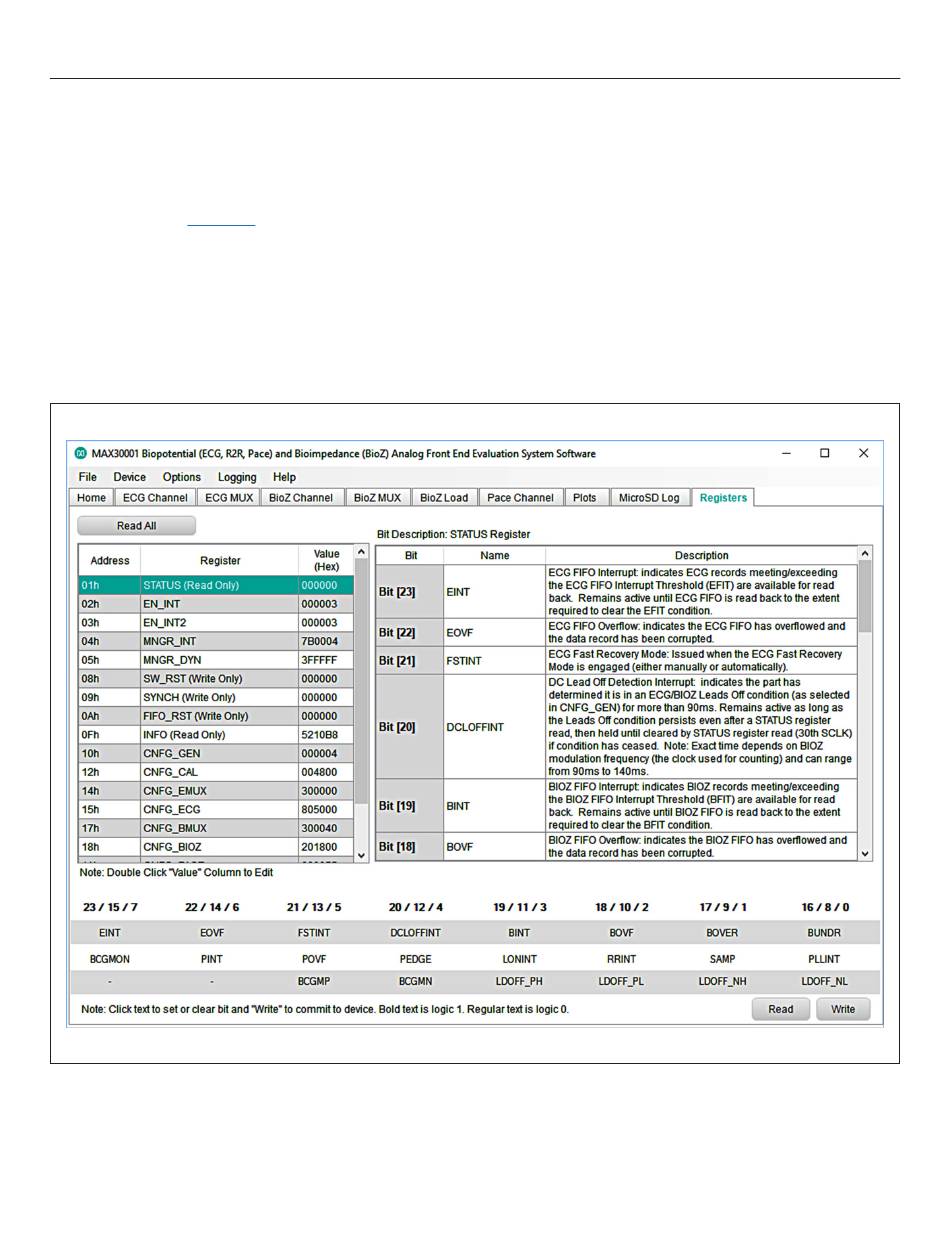Toggle the EINT bit
The width and height of the screenshot is (950, 1254).
(110, 933)
